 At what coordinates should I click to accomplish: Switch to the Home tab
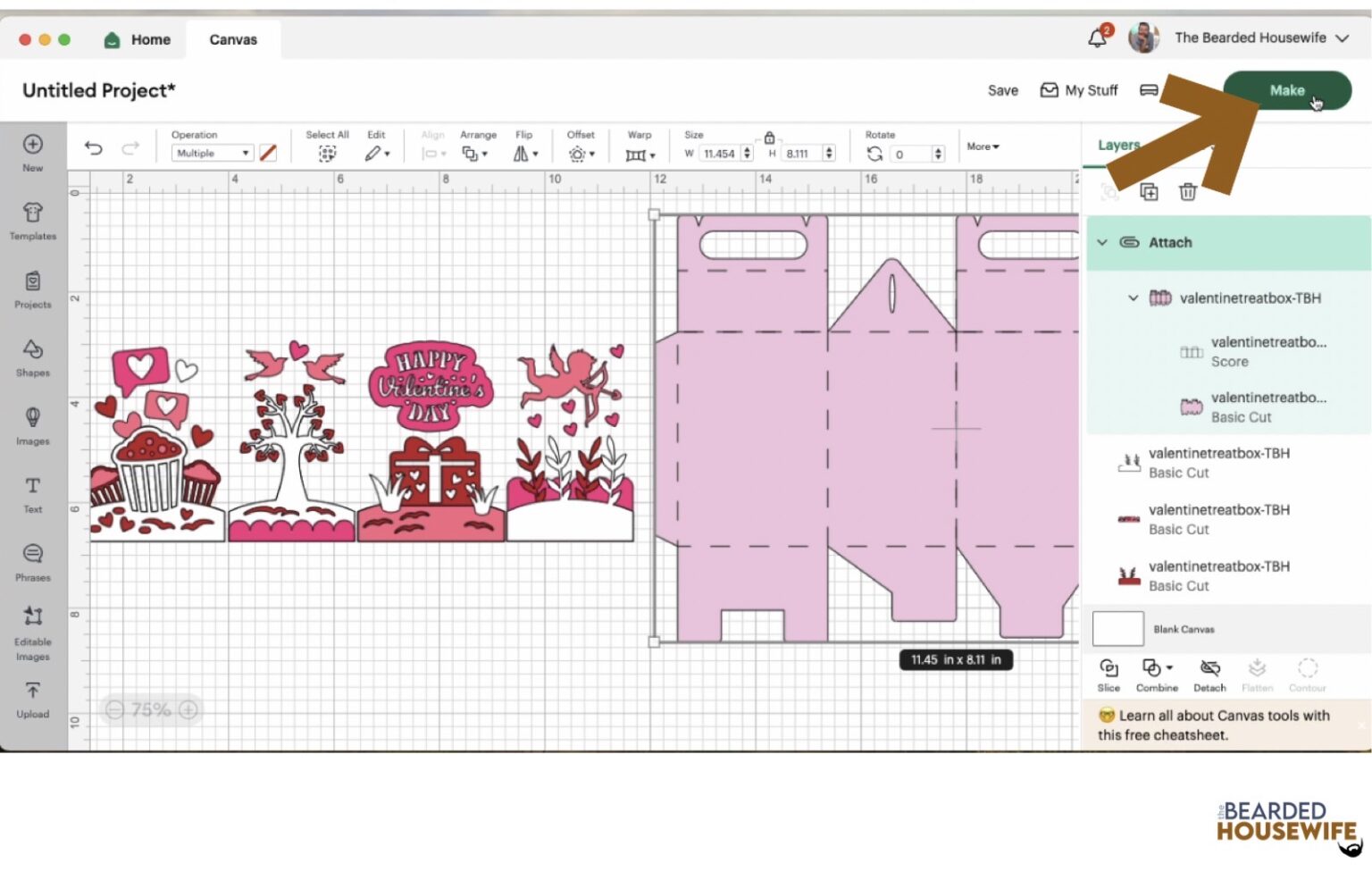click(x=138, y=39)
